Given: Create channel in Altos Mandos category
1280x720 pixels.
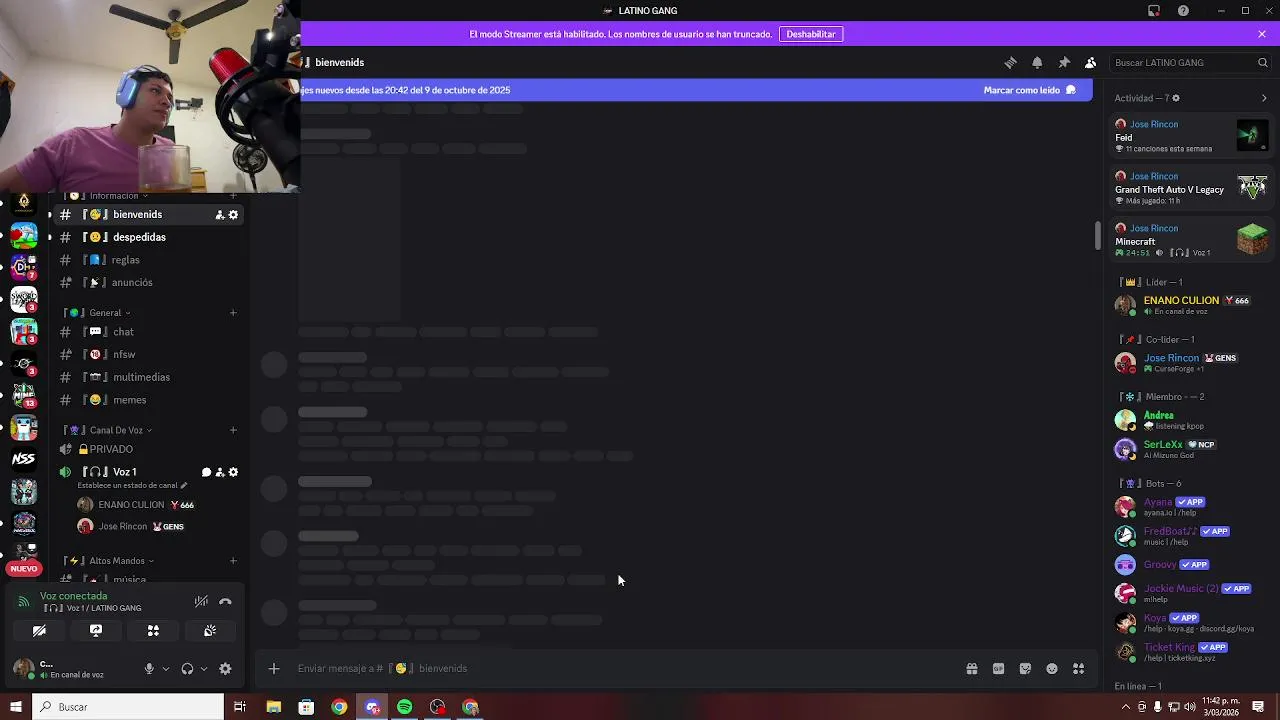Looking at the screenshot, I should [233, 561].
